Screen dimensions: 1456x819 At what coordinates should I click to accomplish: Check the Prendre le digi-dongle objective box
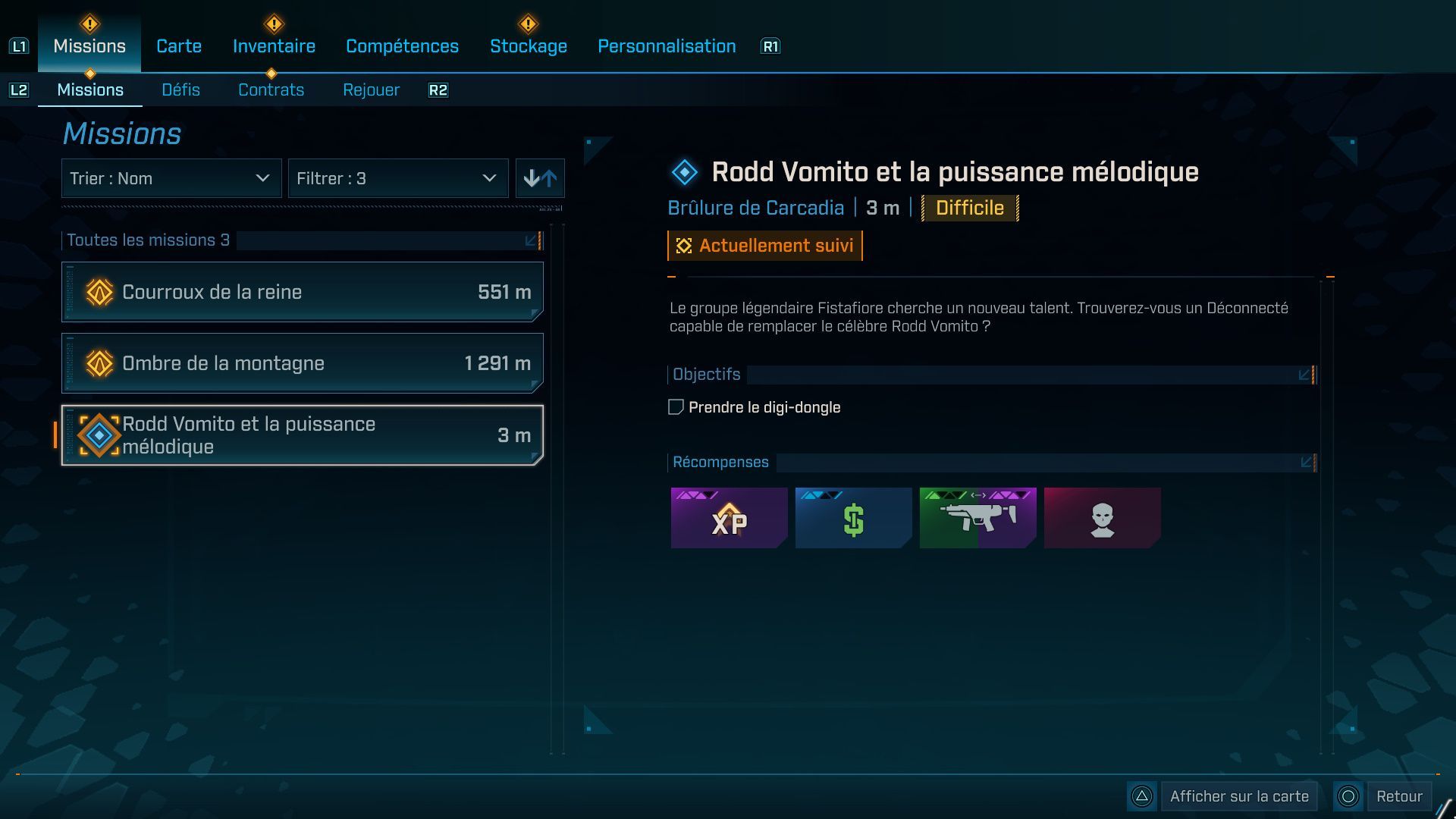point(676,407)
